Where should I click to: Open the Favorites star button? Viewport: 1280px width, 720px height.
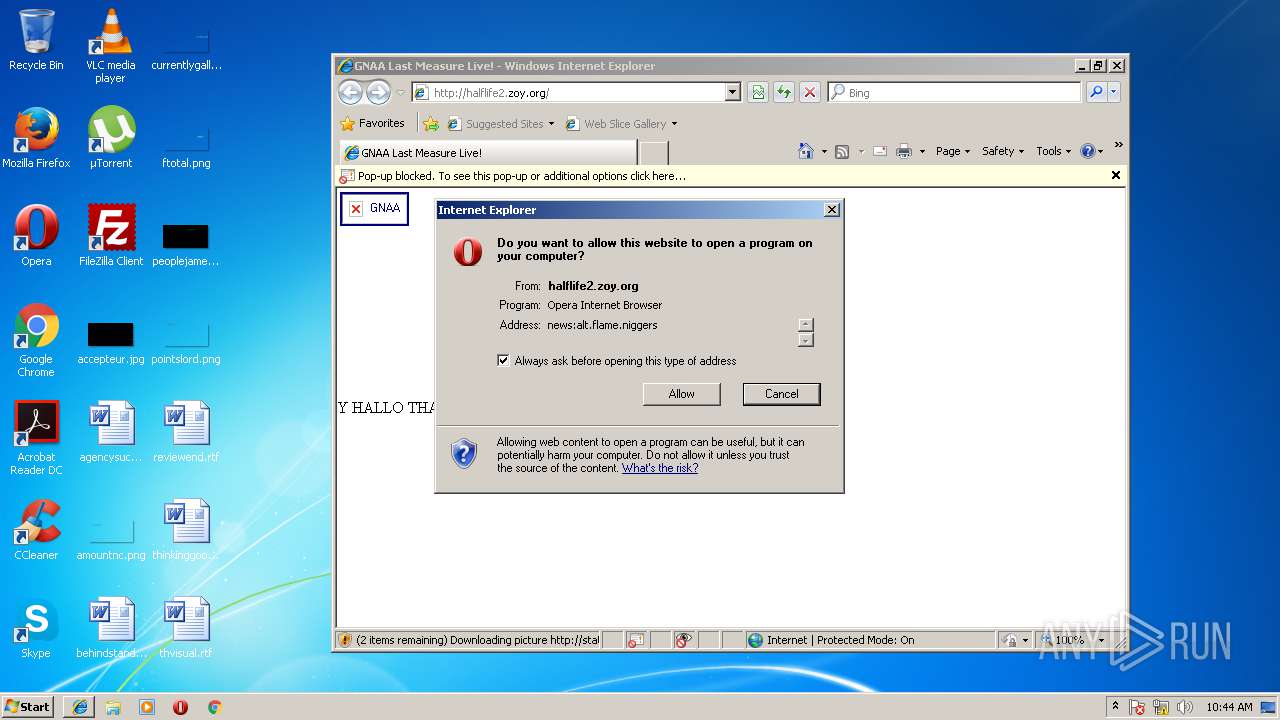(372, 124)
